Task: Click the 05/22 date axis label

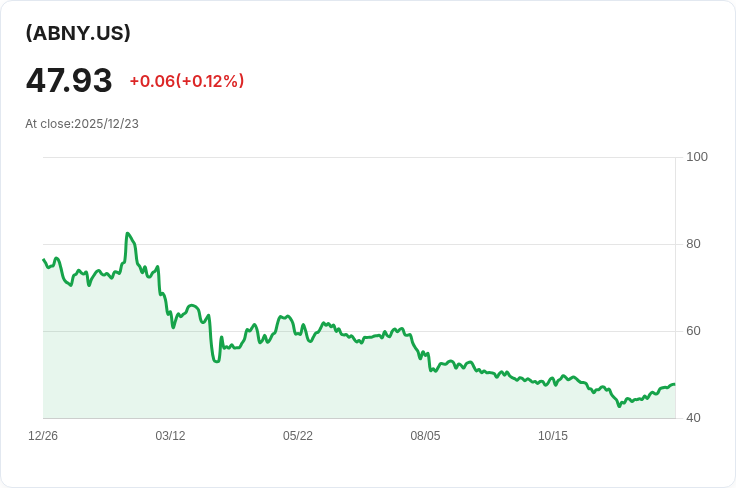Action: tap(298, 435)
